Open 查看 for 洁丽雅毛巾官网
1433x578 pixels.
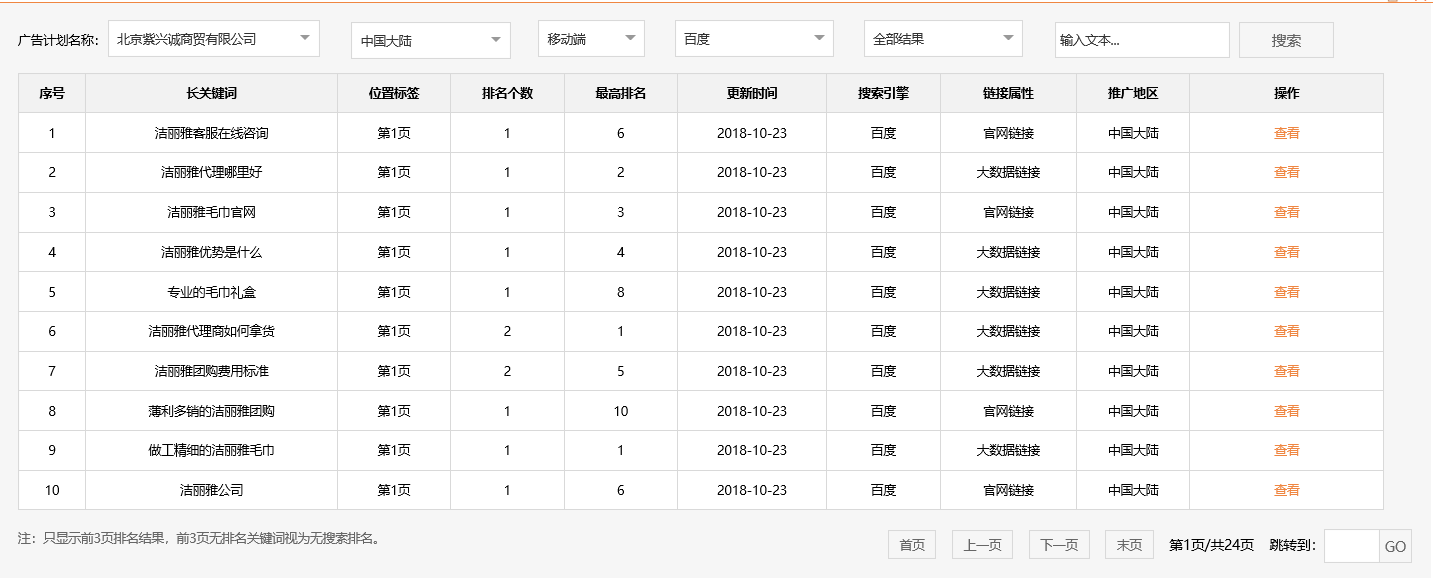pos(1285,211)
